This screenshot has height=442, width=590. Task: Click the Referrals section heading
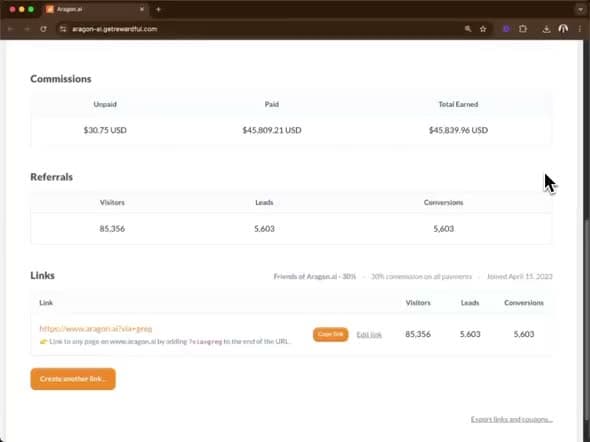pyautogui.click(x=52, y=177)
